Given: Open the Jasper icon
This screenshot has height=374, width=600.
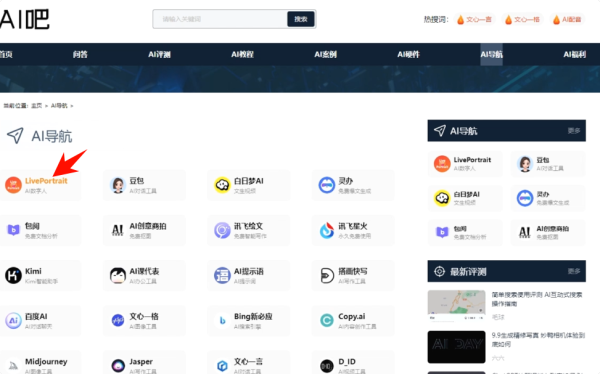Looking at the screenshot, I should coord(118,366).
